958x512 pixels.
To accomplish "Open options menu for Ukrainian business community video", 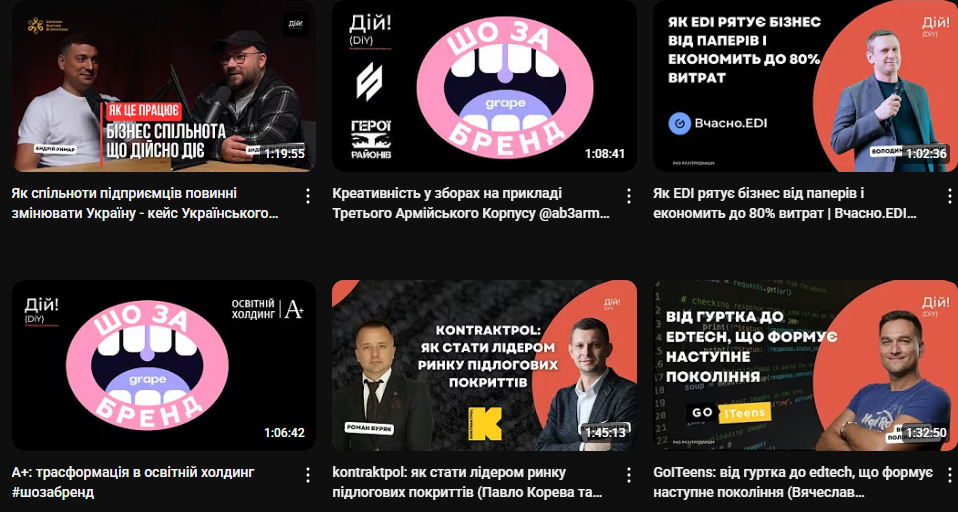I will tap(308, 196).
